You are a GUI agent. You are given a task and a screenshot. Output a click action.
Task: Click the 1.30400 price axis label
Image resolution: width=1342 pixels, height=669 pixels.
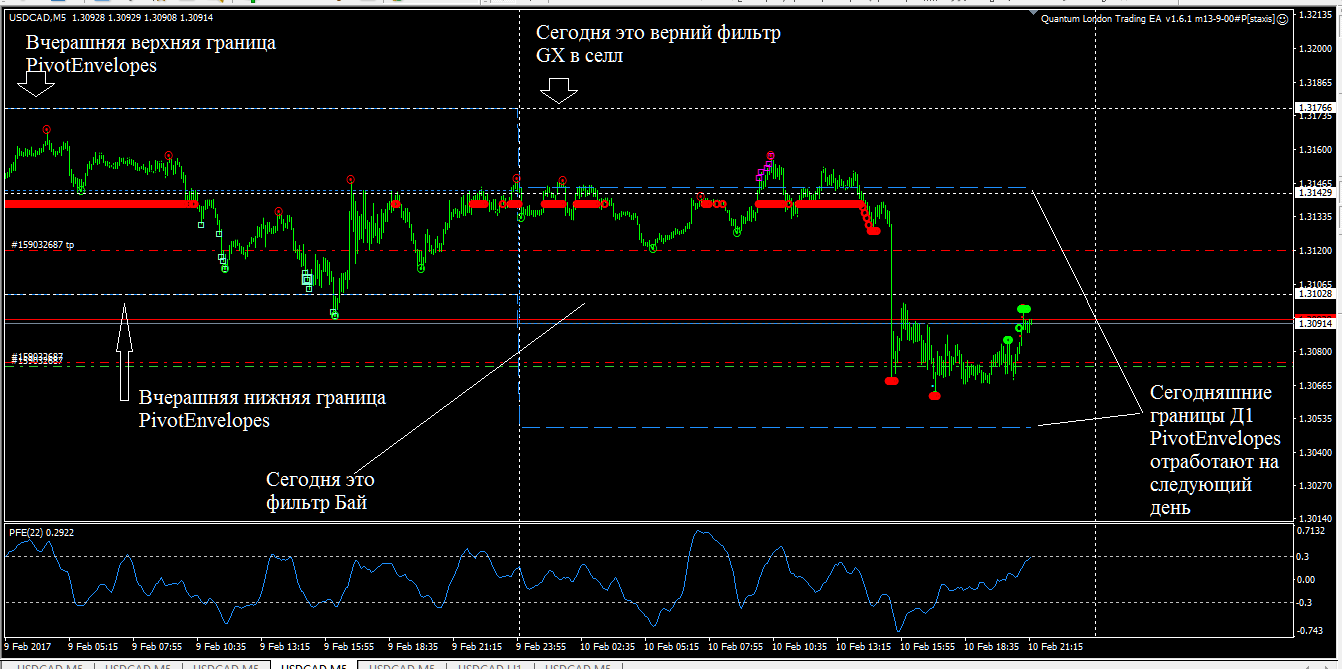(1313, 453)
